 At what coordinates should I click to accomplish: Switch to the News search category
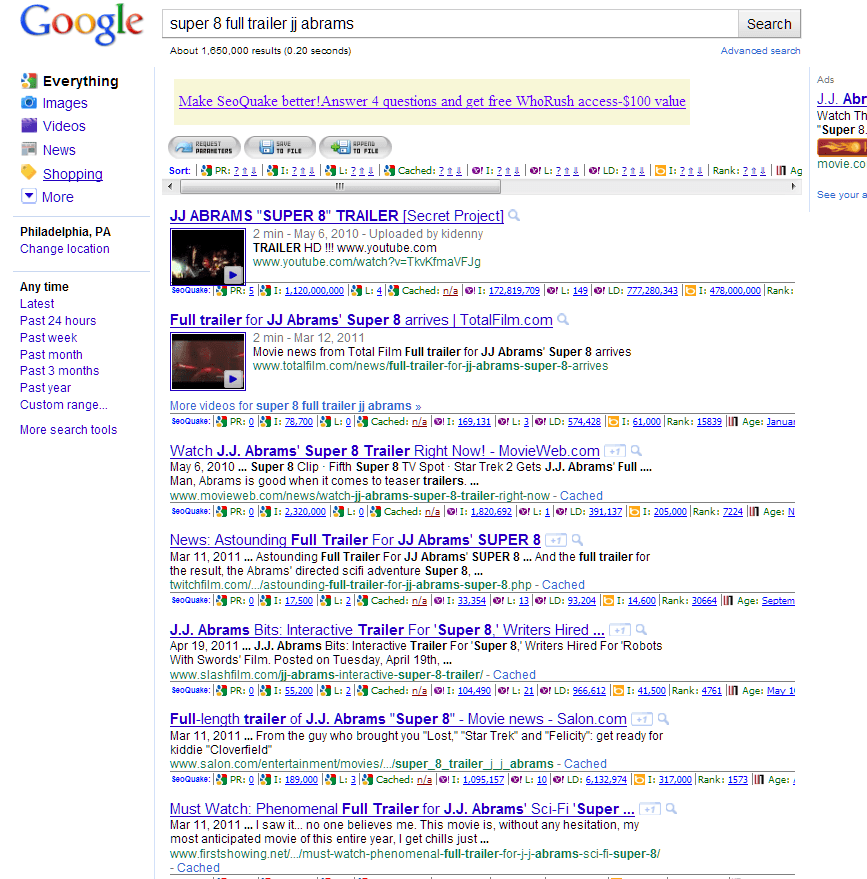click(x=59, y=150)
